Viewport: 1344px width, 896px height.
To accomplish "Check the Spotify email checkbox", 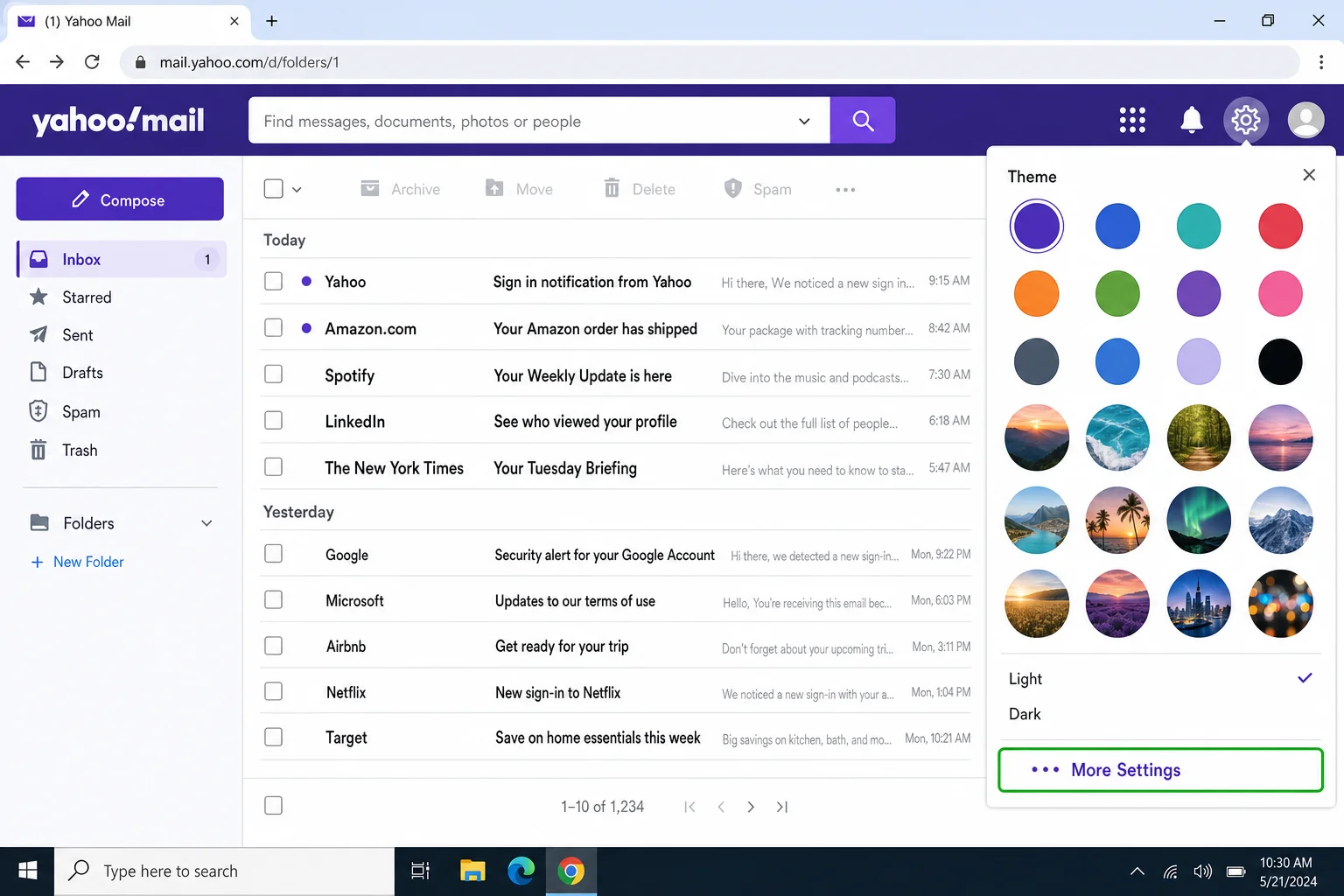I will click(274, 374).
